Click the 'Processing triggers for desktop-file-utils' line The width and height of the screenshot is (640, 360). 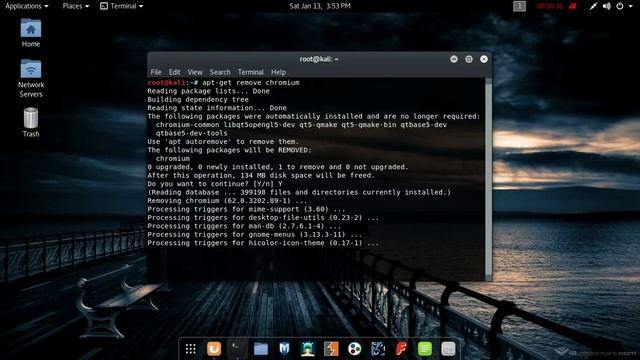pyautogui.click(x=263, y=218)
